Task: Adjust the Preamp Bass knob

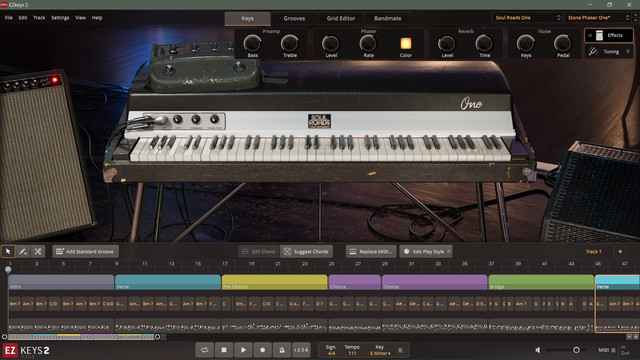Action: tap(252, 43)
